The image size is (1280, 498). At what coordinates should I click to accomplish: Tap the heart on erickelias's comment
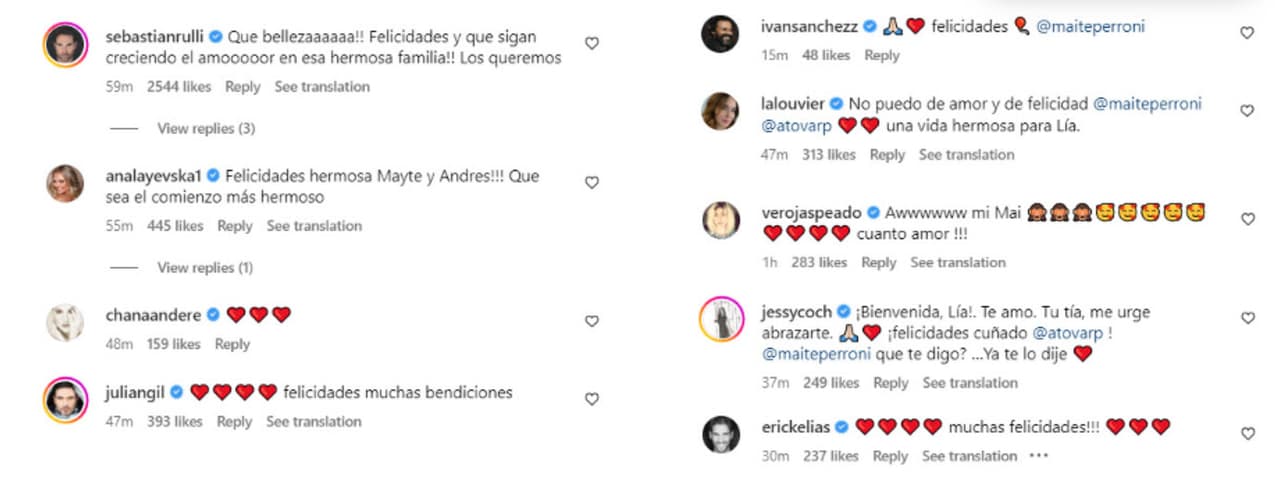(x=1246, y=434)
